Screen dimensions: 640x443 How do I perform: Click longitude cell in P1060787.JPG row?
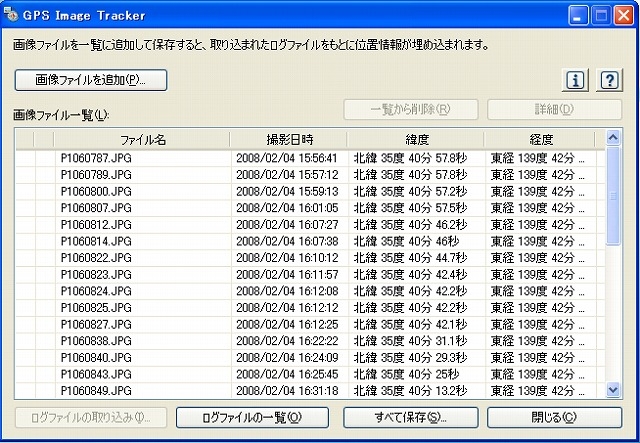(x=538, y=158)
